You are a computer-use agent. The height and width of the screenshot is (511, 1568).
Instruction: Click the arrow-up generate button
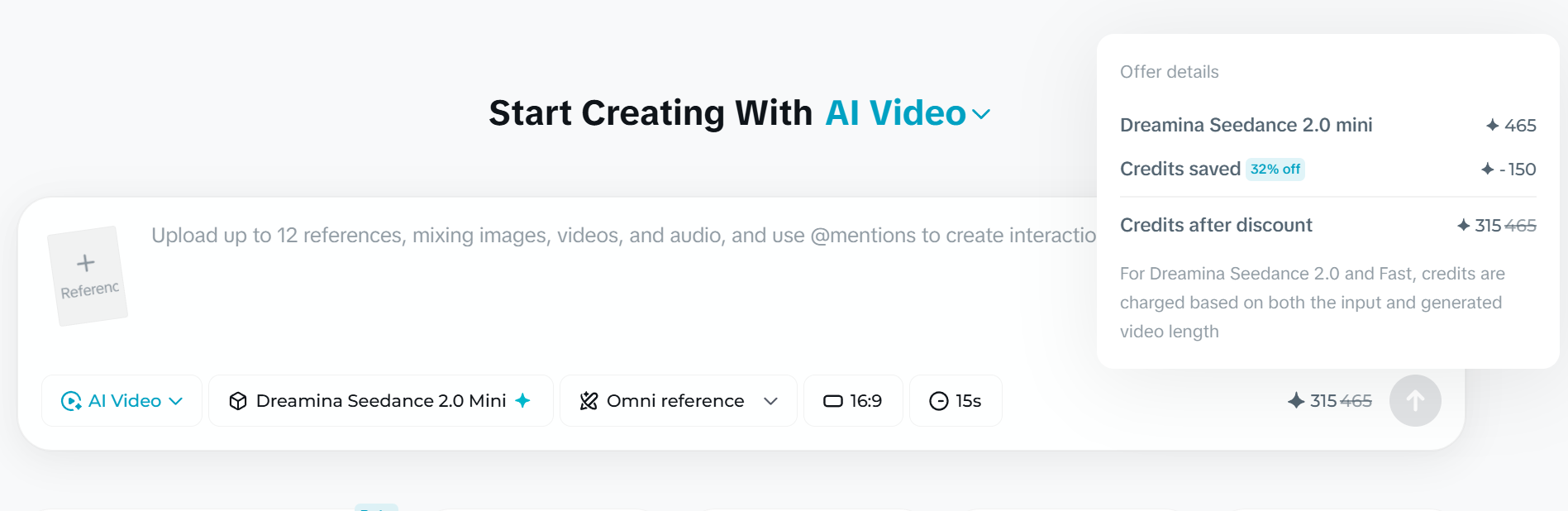(x=1415, y=401)
